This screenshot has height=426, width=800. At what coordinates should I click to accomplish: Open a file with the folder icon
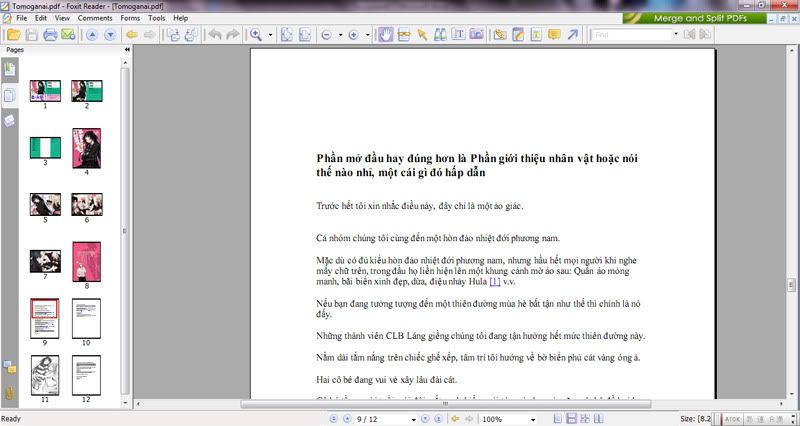click(14, 35)
